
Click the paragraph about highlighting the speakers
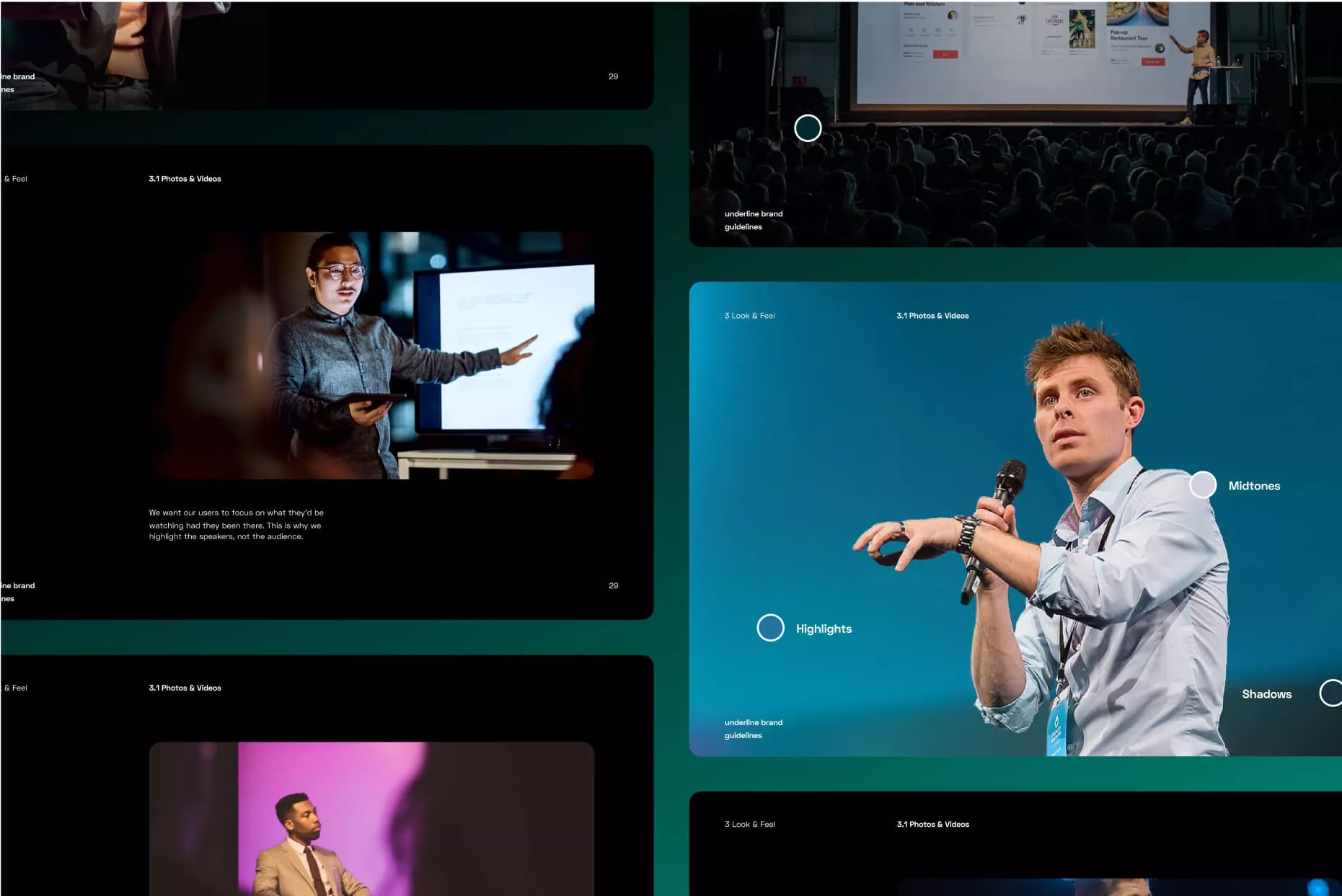(236, 525)
